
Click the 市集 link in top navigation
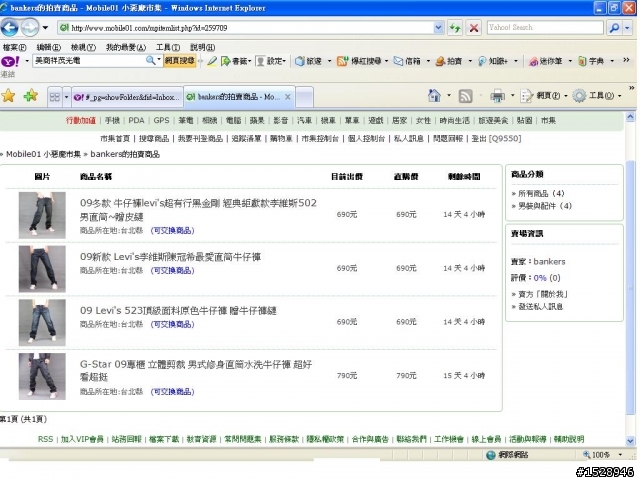pos(548,120)
